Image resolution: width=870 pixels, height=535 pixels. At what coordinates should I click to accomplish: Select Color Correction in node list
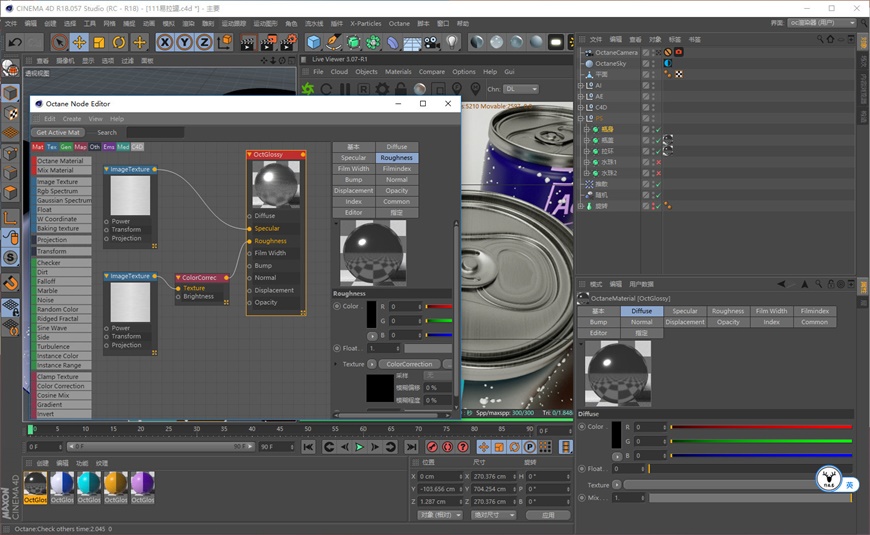62,386
